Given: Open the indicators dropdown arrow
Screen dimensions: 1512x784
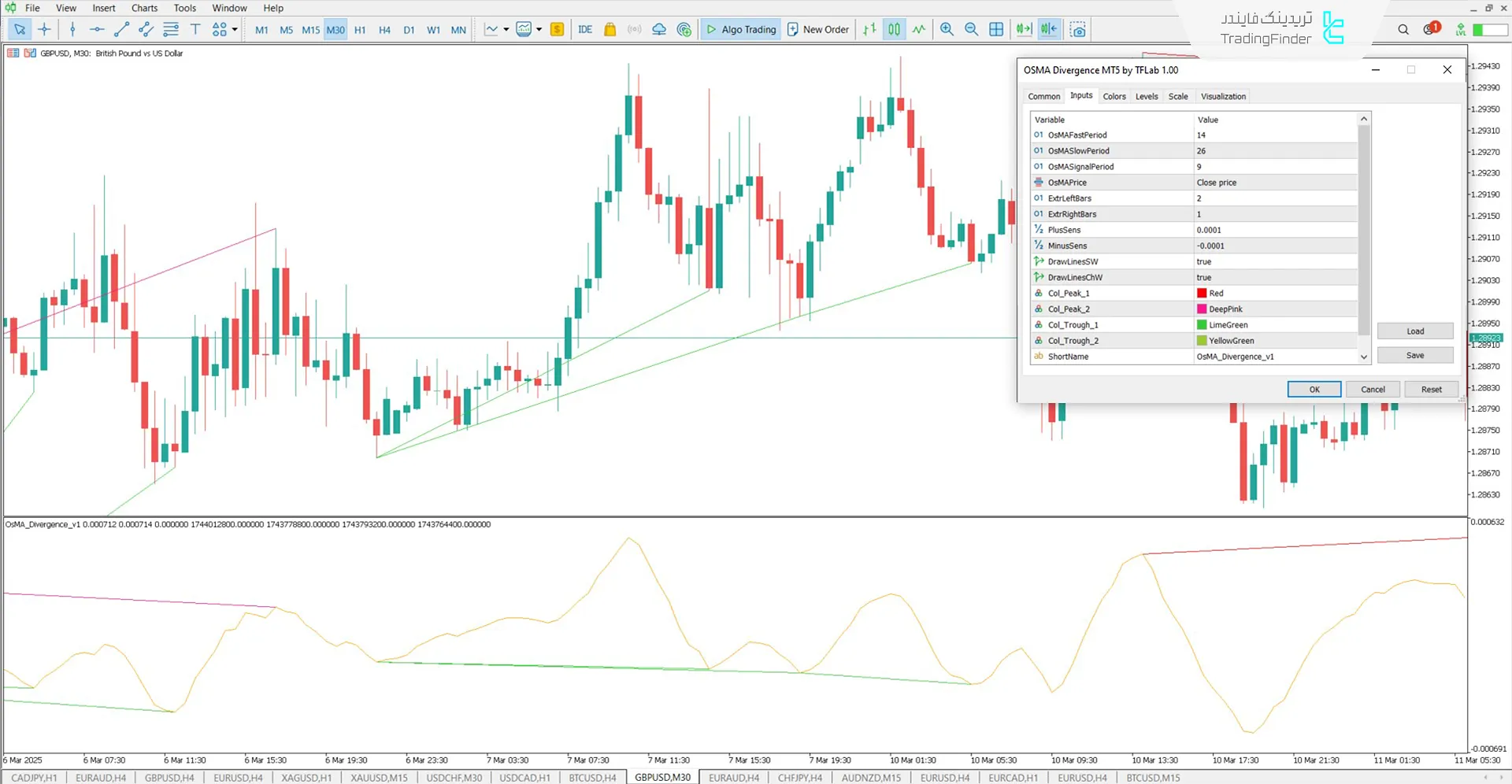Looking at the screenshot, I should tap(507, 29).
